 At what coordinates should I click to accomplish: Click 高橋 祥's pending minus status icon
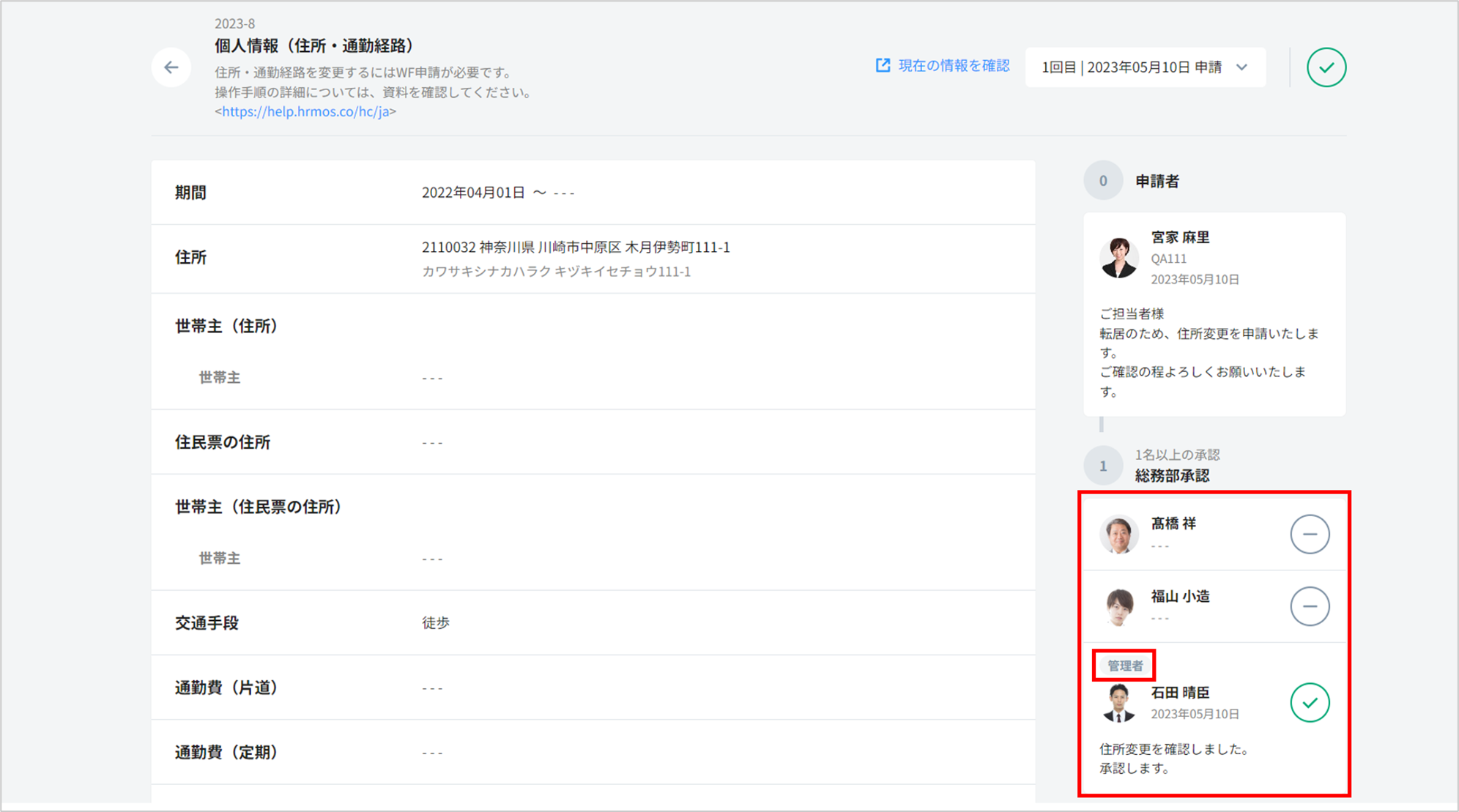point(1309,534)
